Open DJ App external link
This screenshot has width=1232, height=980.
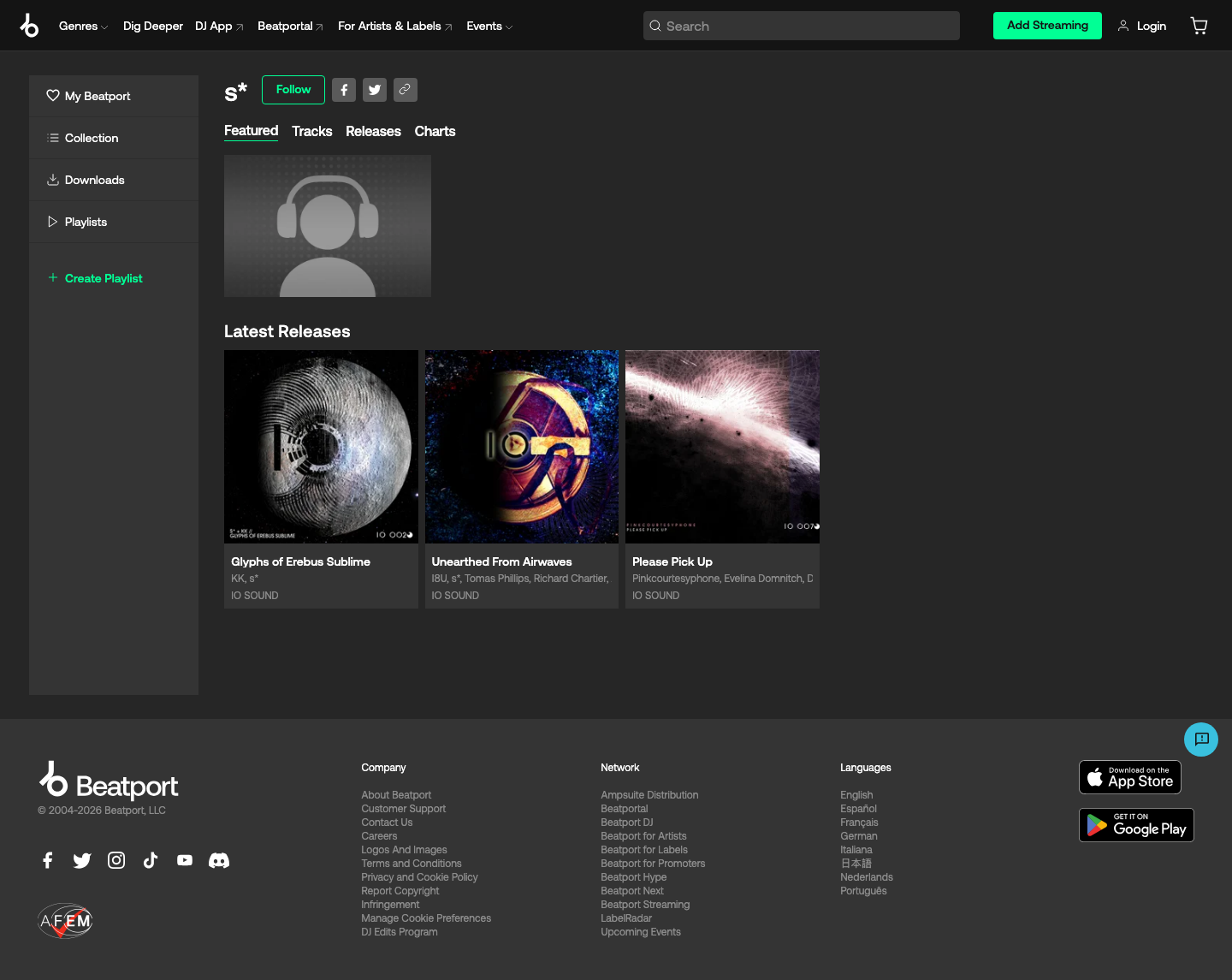pyautogui.click(x=219, y=27)
